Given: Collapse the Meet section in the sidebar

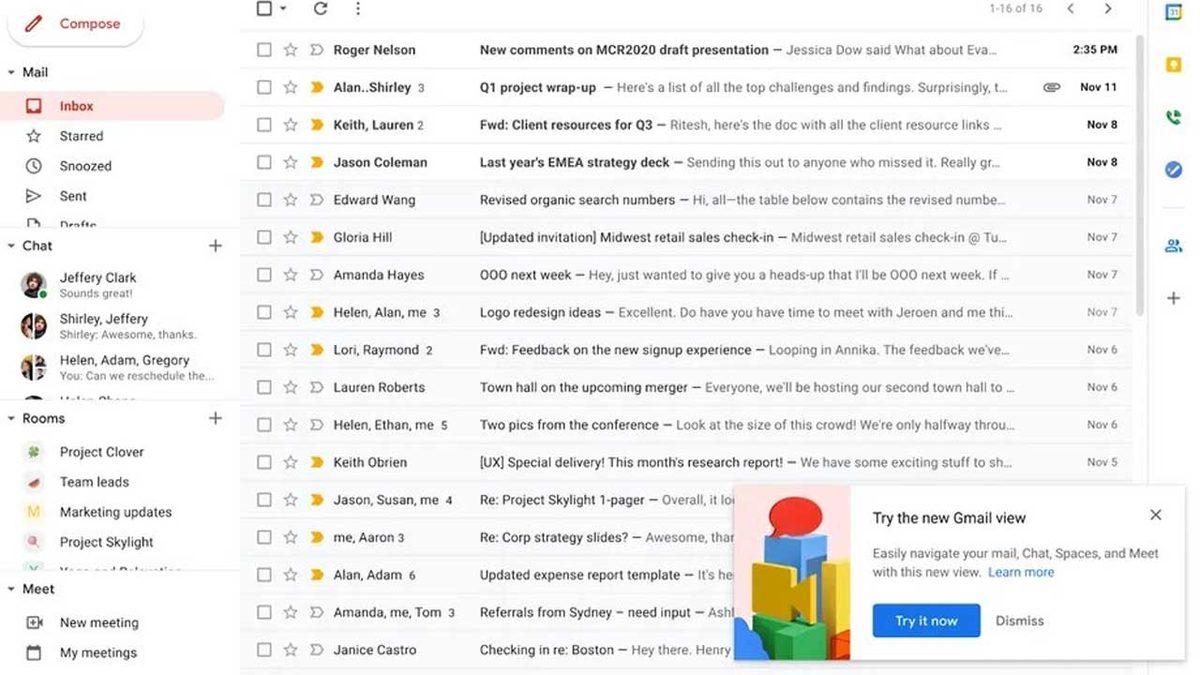Looking at the screenshot, I should pyautogui.click(x=10, y=589).
